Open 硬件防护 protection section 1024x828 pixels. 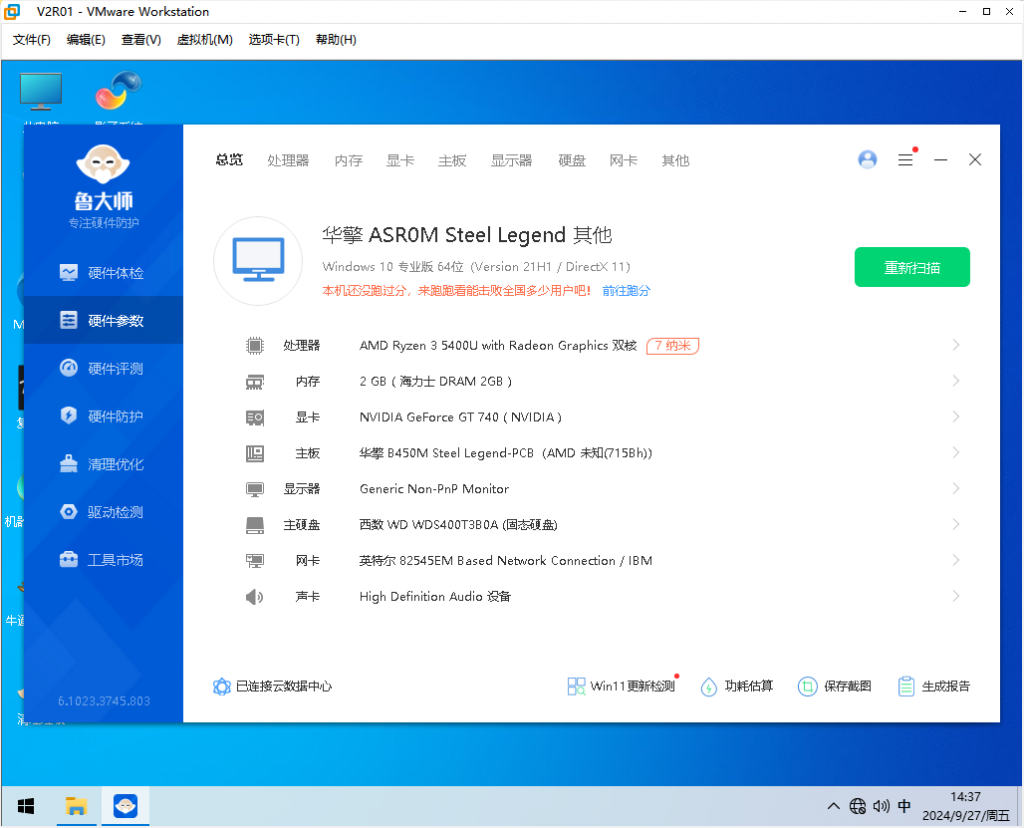click(x=102, y=416)
